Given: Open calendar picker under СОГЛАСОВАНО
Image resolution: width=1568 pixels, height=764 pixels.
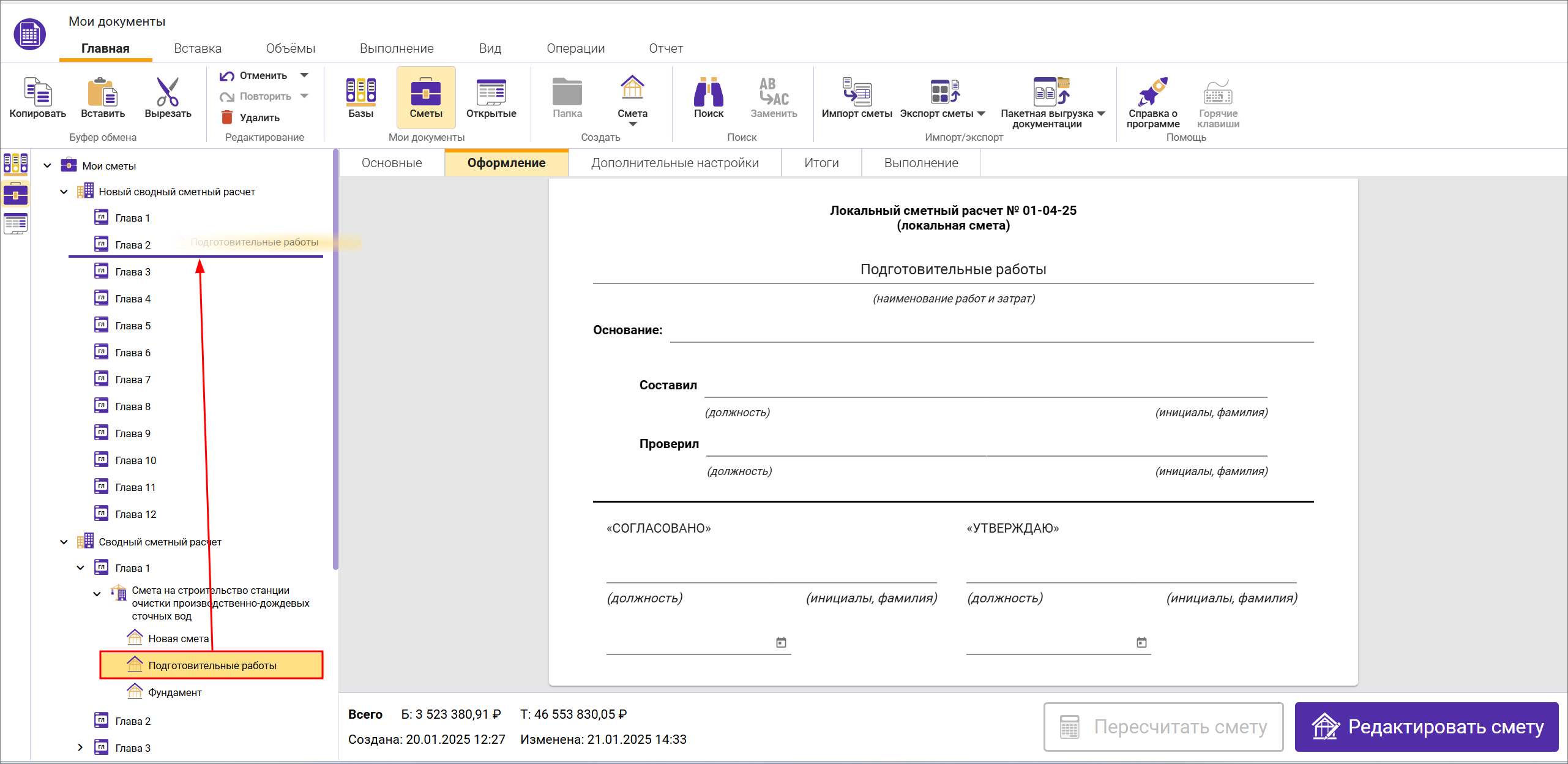Looking at the screenshot, I should tap(781, 642).
